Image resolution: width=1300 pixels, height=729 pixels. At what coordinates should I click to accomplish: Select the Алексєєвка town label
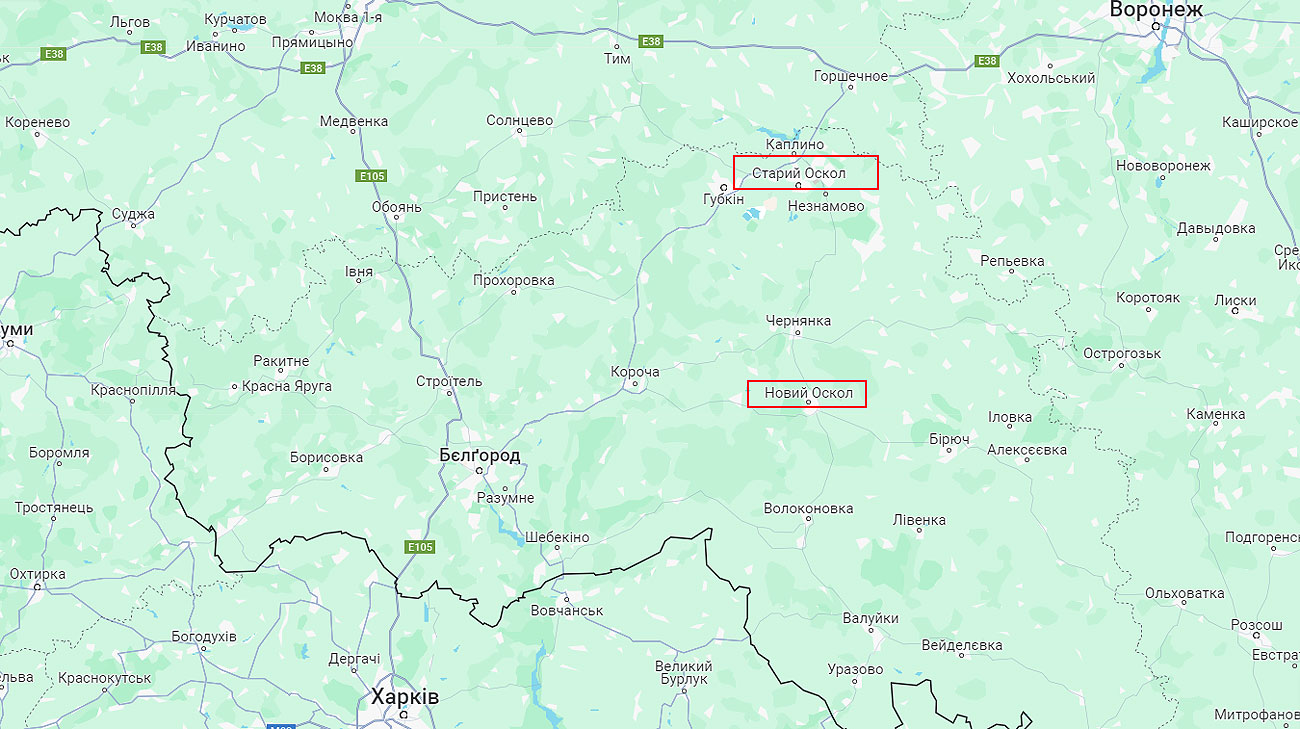click(1027, 449)
